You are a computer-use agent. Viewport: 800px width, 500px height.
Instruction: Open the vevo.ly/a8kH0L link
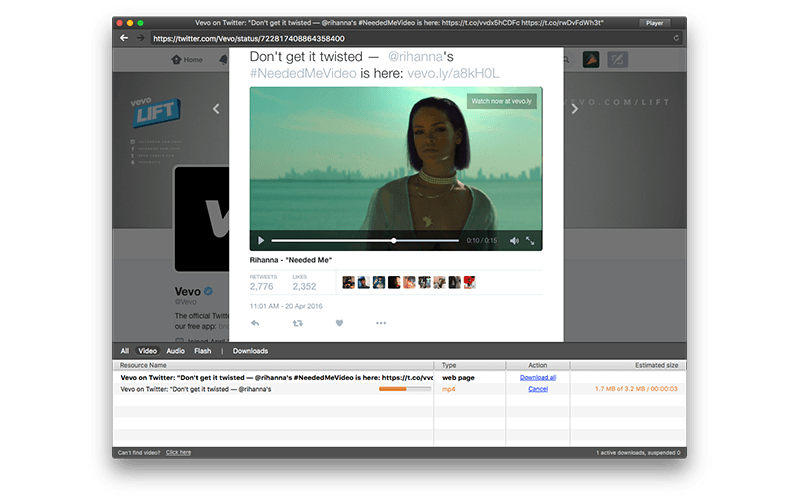[453, 73]
